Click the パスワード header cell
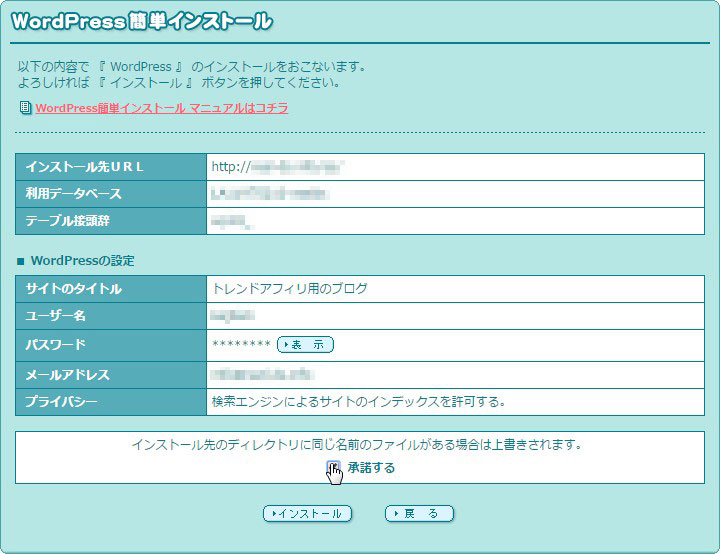The width and height of the screenshot is (720, 554). tap(111, 345)
